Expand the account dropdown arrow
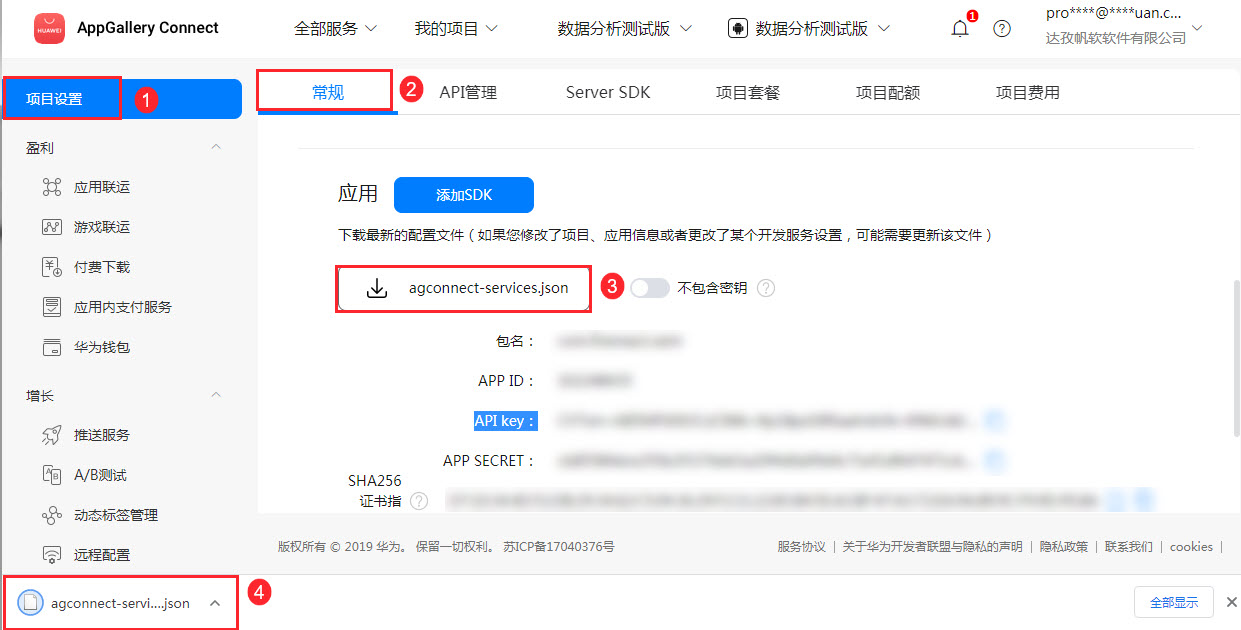Screen dimensions: 1241x630 coord(1198,28)
